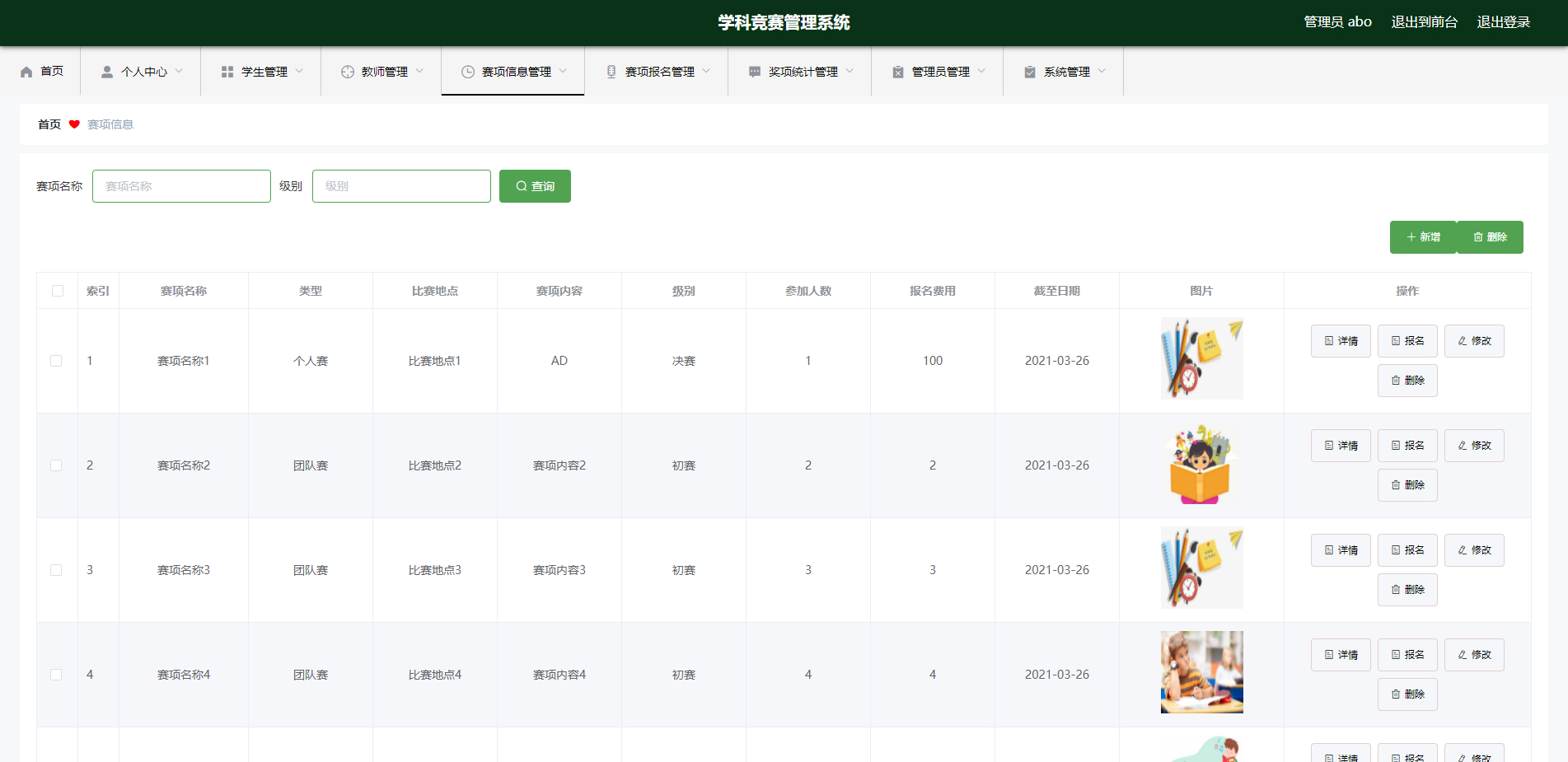Viewport: 1568px width, 762px height.
Task: Expand the 赛项报名管理 dropdown arrow
Action: pos(706,71)
